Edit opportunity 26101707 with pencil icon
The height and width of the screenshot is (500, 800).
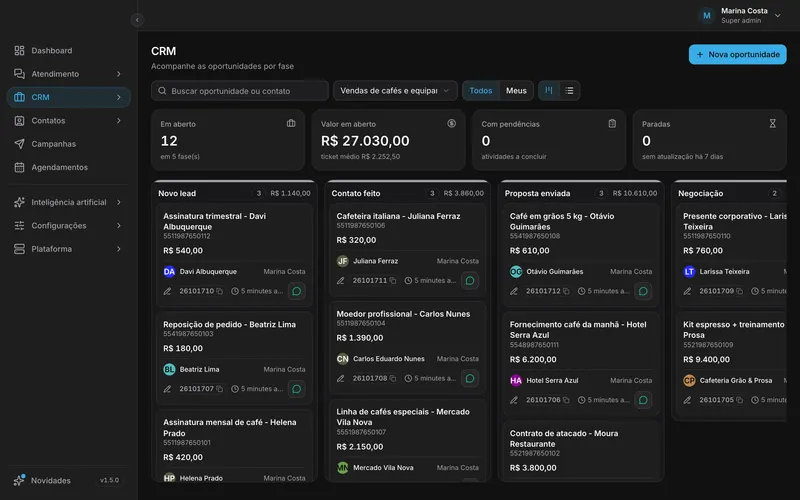click(x=167, y=389)
